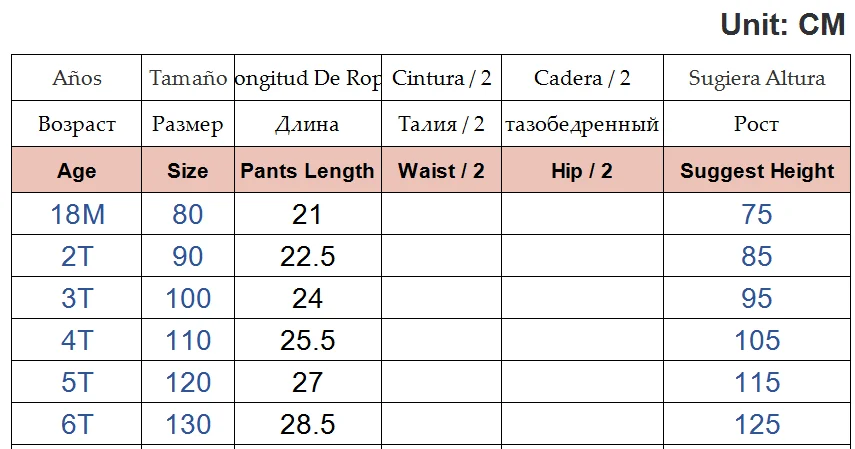The image size is (855, 449).
Task: Select the '18M' age cell
Action: pyautogui.click(x=77, y=214)
